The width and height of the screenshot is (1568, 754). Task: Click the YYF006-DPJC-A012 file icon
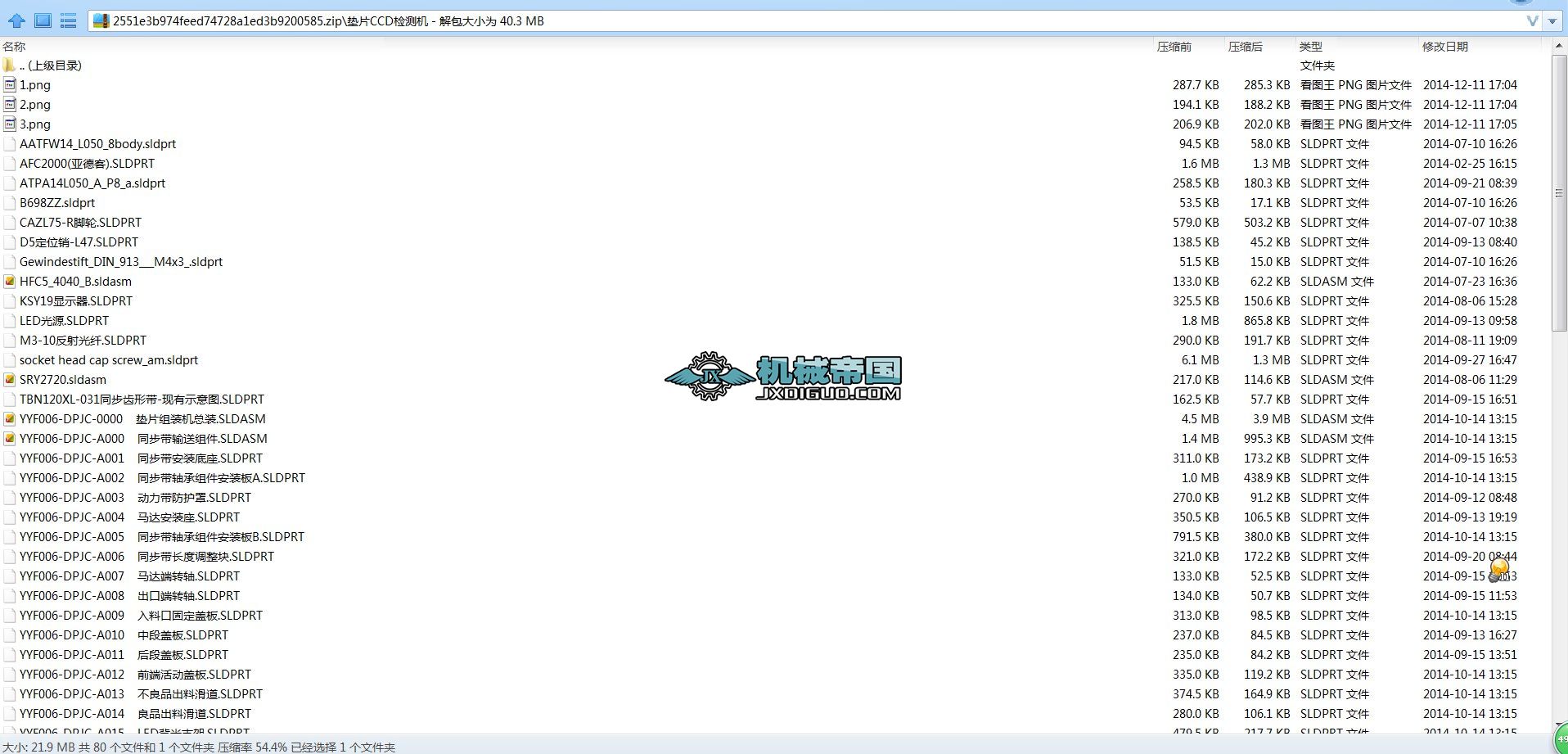click(10, 675)
